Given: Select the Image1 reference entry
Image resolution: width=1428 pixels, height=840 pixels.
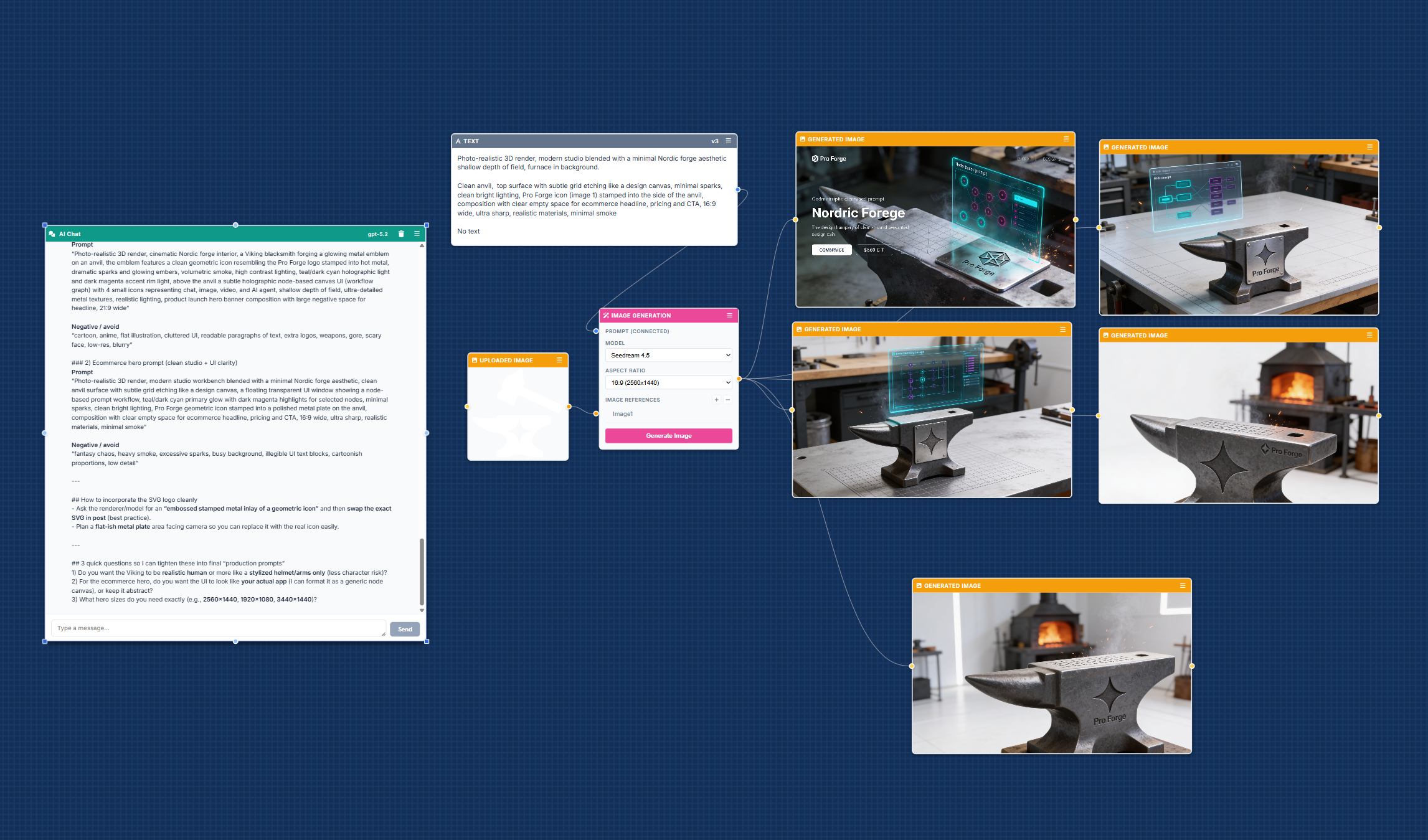Looking at the screenshot, I should click(x=623, y=413).
